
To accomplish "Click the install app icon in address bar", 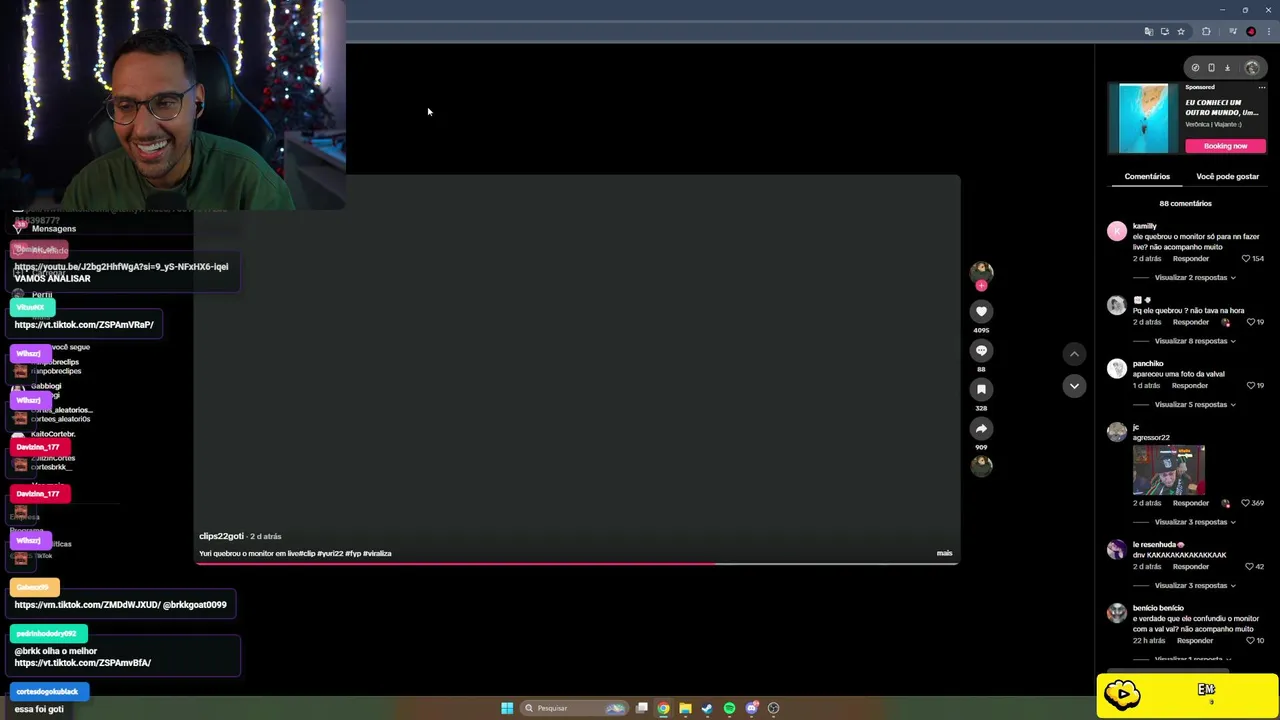I will [x=1165, y=32].
